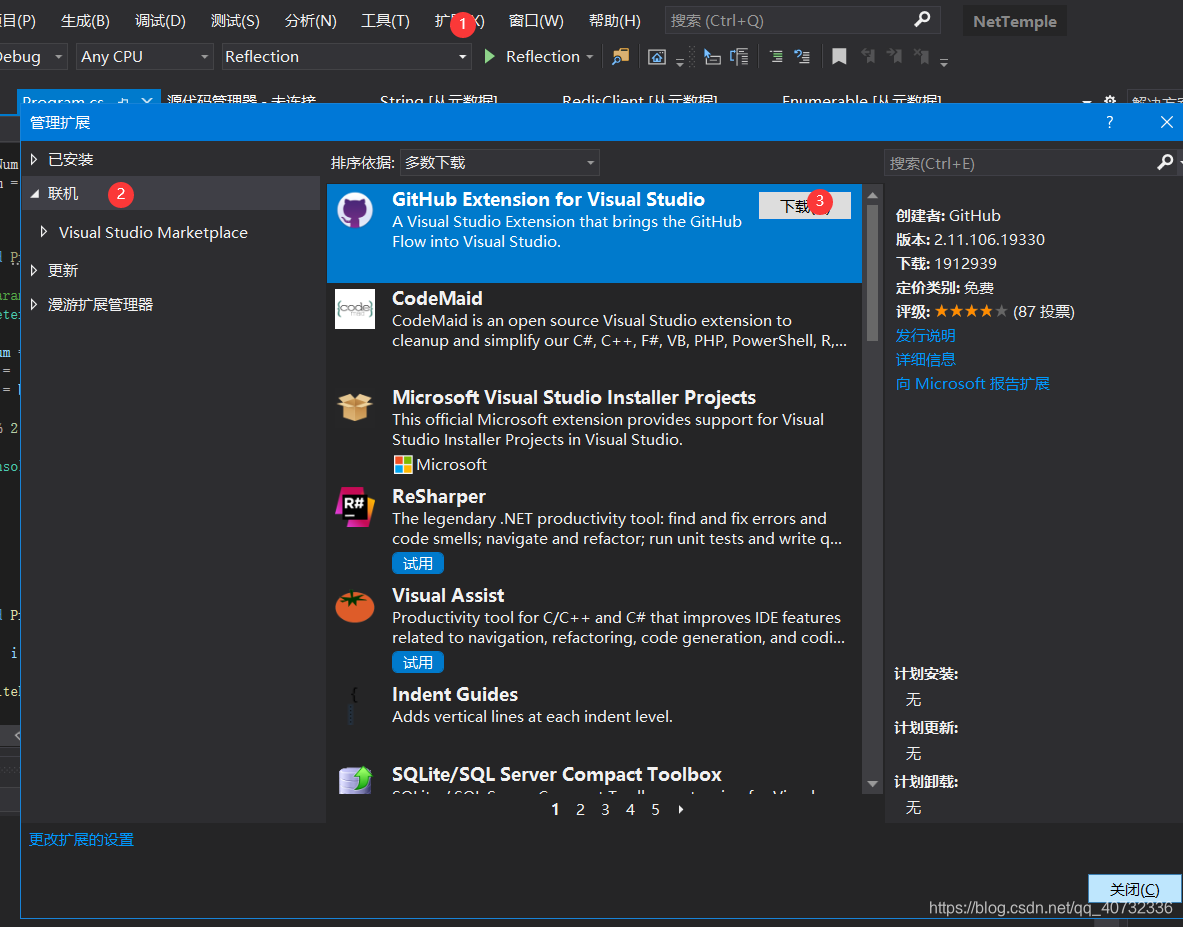Expand the 漫游扩展管理器 node arrow
1183x927 pixels.
tap(34, 305)
